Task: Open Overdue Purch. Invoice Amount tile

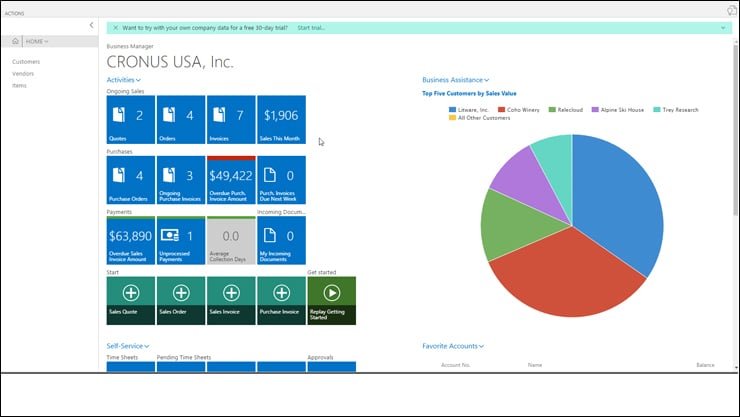Action: (x=231, y=180)
